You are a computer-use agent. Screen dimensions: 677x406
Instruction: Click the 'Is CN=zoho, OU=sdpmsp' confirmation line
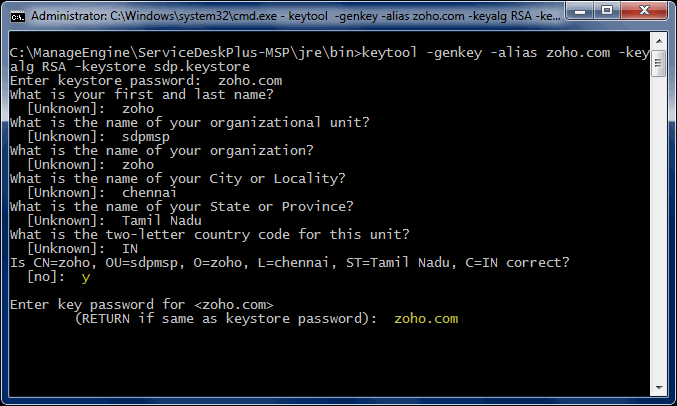click(x=290, y=262)
